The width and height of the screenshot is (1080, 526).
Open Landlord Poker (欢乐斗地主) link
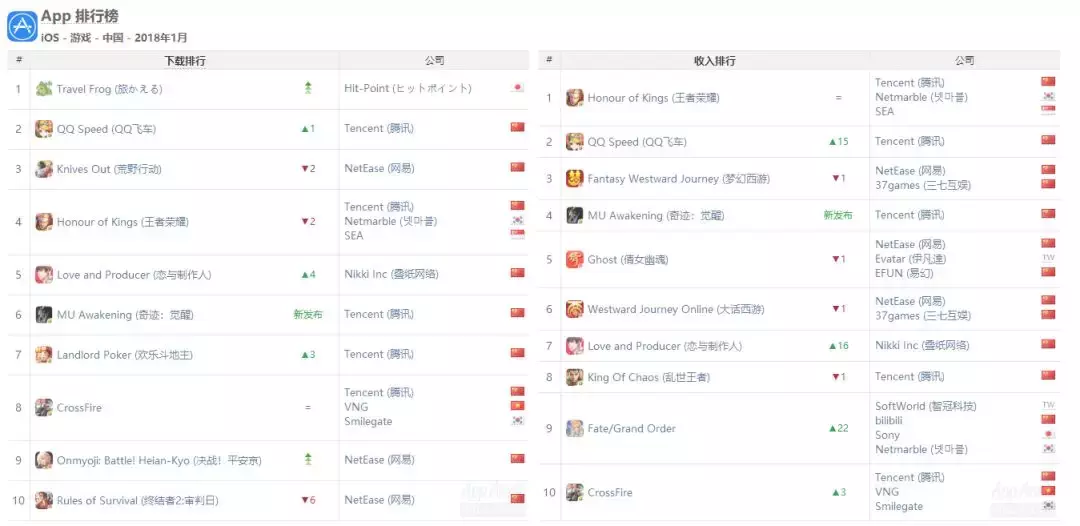click(x=125, y=355)
